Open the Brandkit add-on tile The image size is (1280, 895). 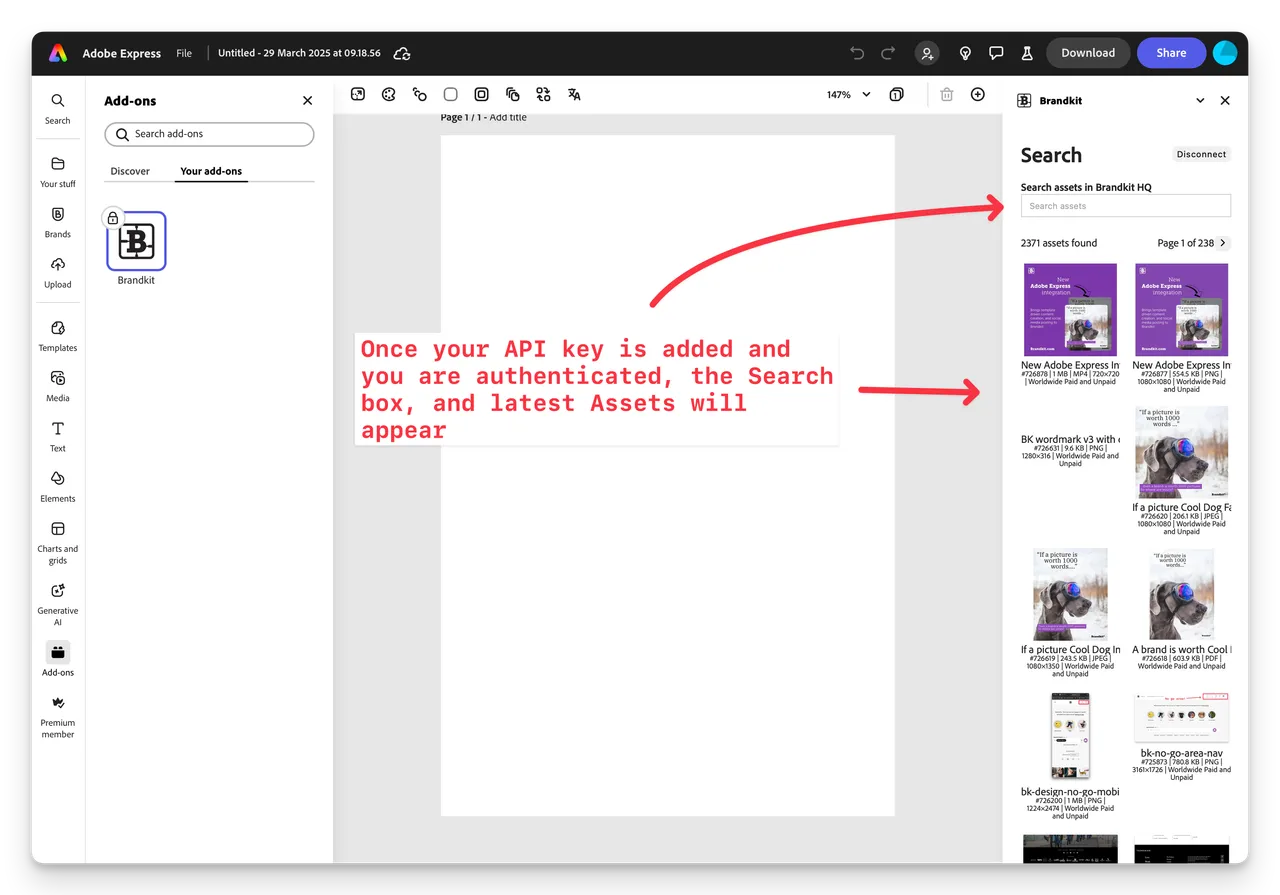(137, 241)
